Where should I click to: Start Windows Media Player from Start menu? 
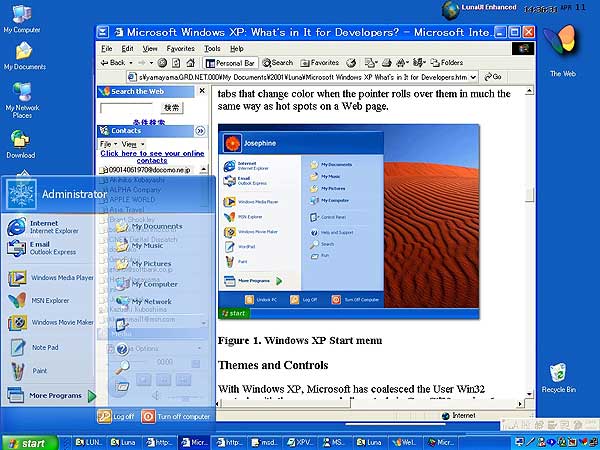(51, 278)
